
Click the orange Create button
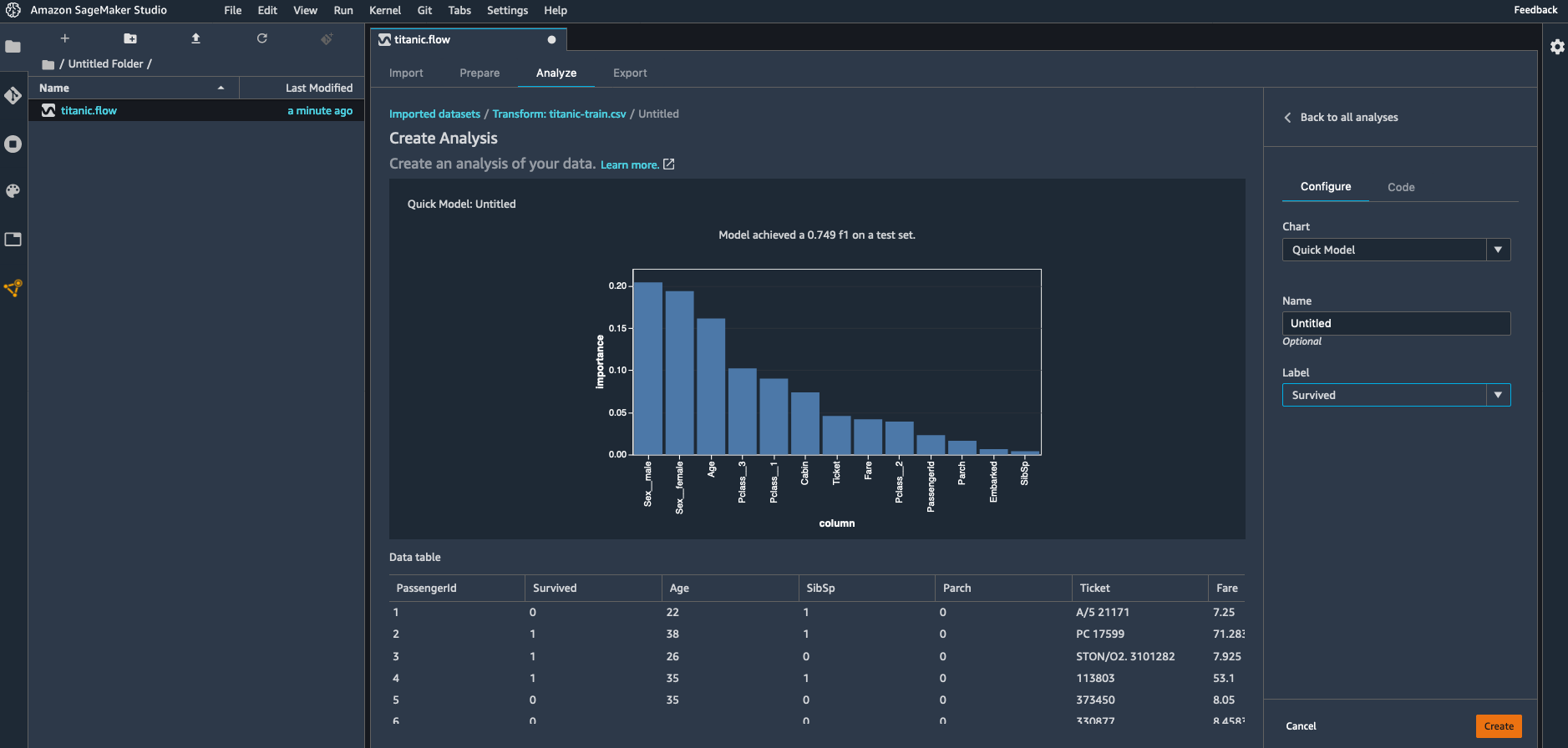tap(1499, 726)
